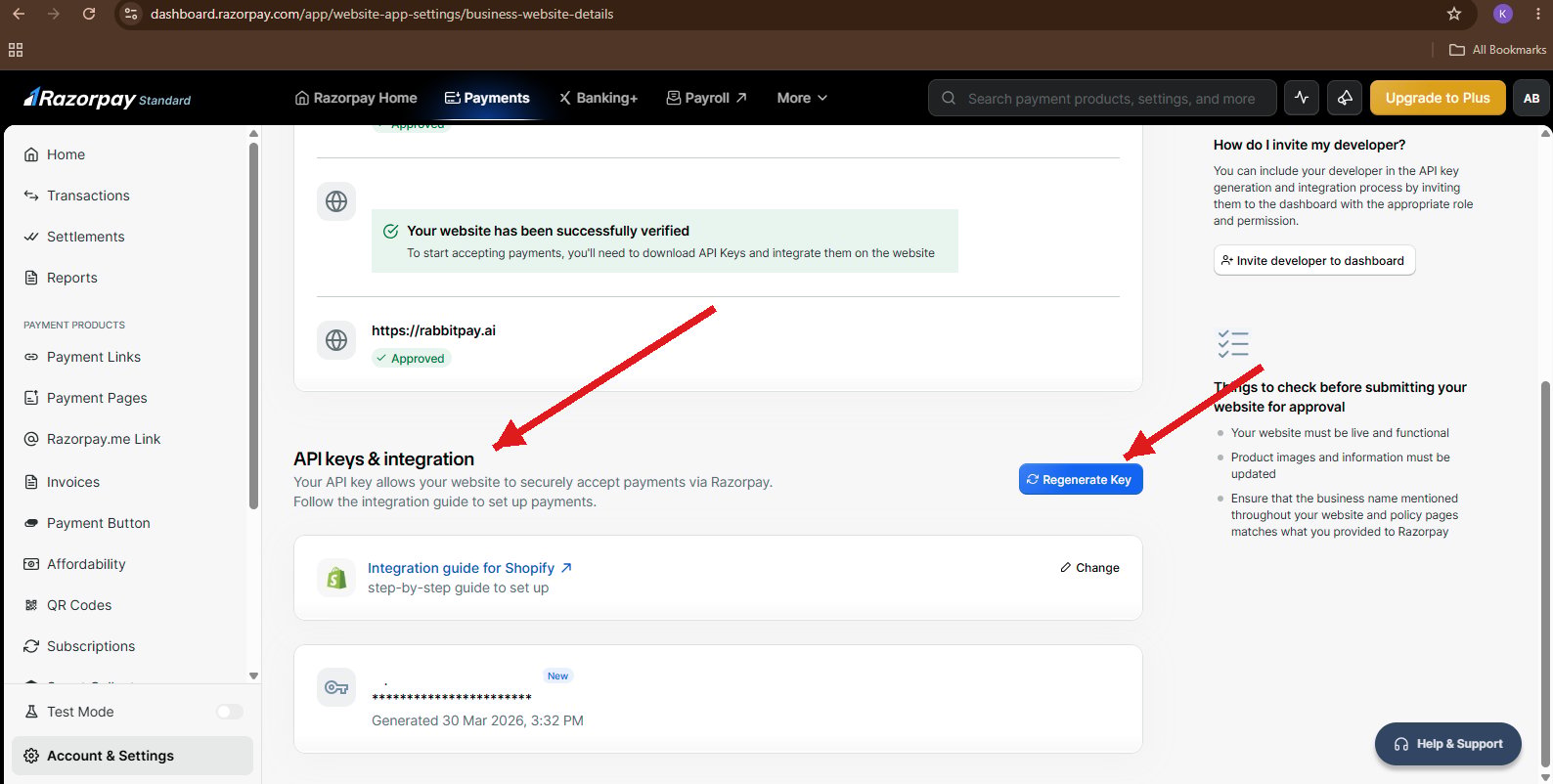The image size is (1553, 784).
Task: Expand the More dropdown menu
Action: coord(802,98)
